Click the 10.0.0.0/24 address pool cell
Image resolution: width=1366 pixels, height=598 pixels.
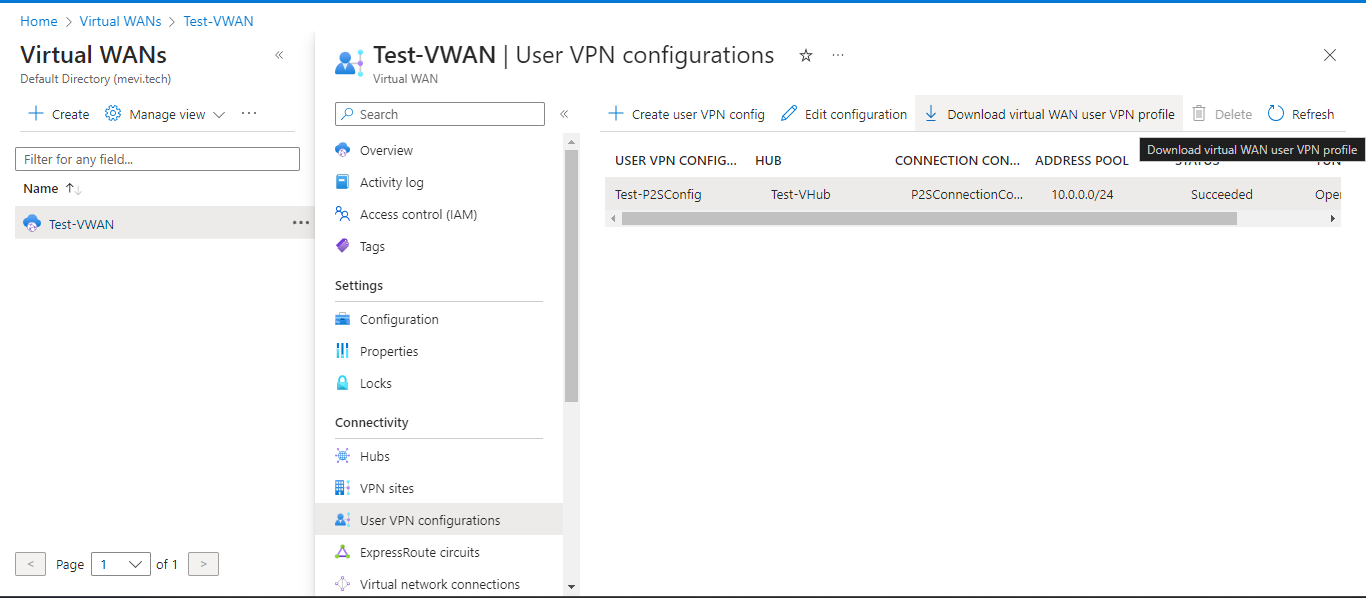(1082, 194)
